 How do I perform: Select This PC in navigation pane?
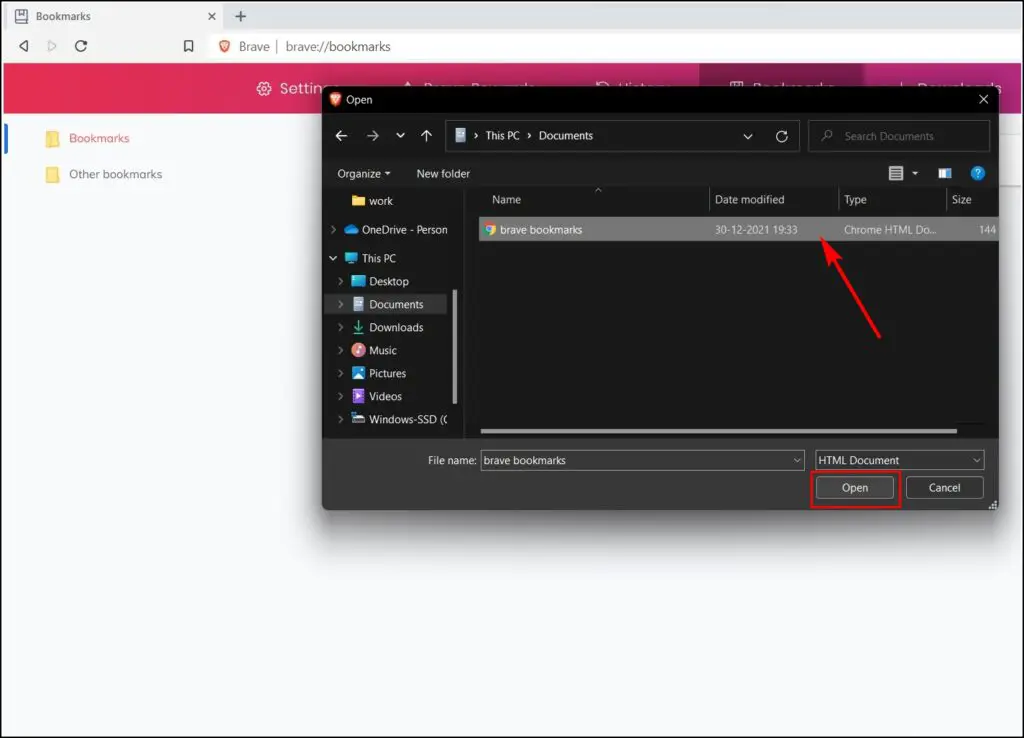click(x=370, y=259)
